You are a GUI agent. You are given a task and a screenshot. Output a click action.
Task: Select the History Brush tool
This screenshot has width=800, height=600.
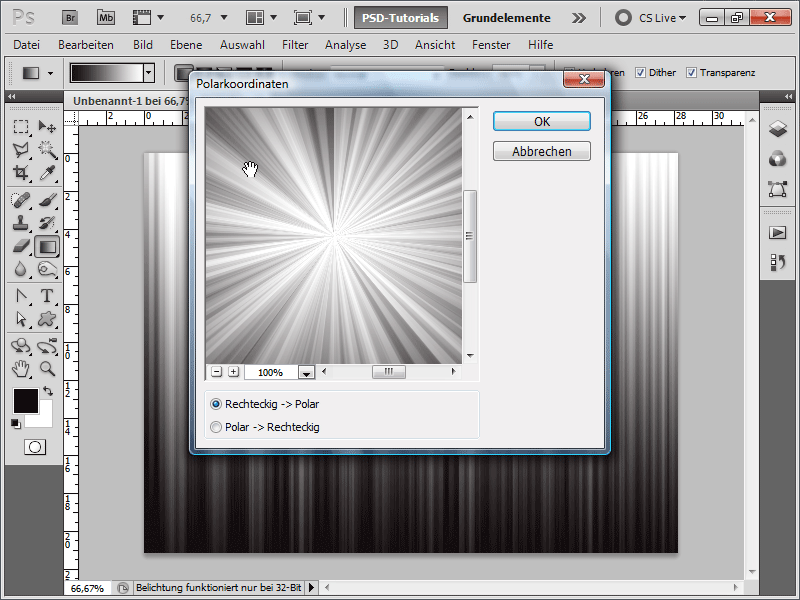pos(47,223)
